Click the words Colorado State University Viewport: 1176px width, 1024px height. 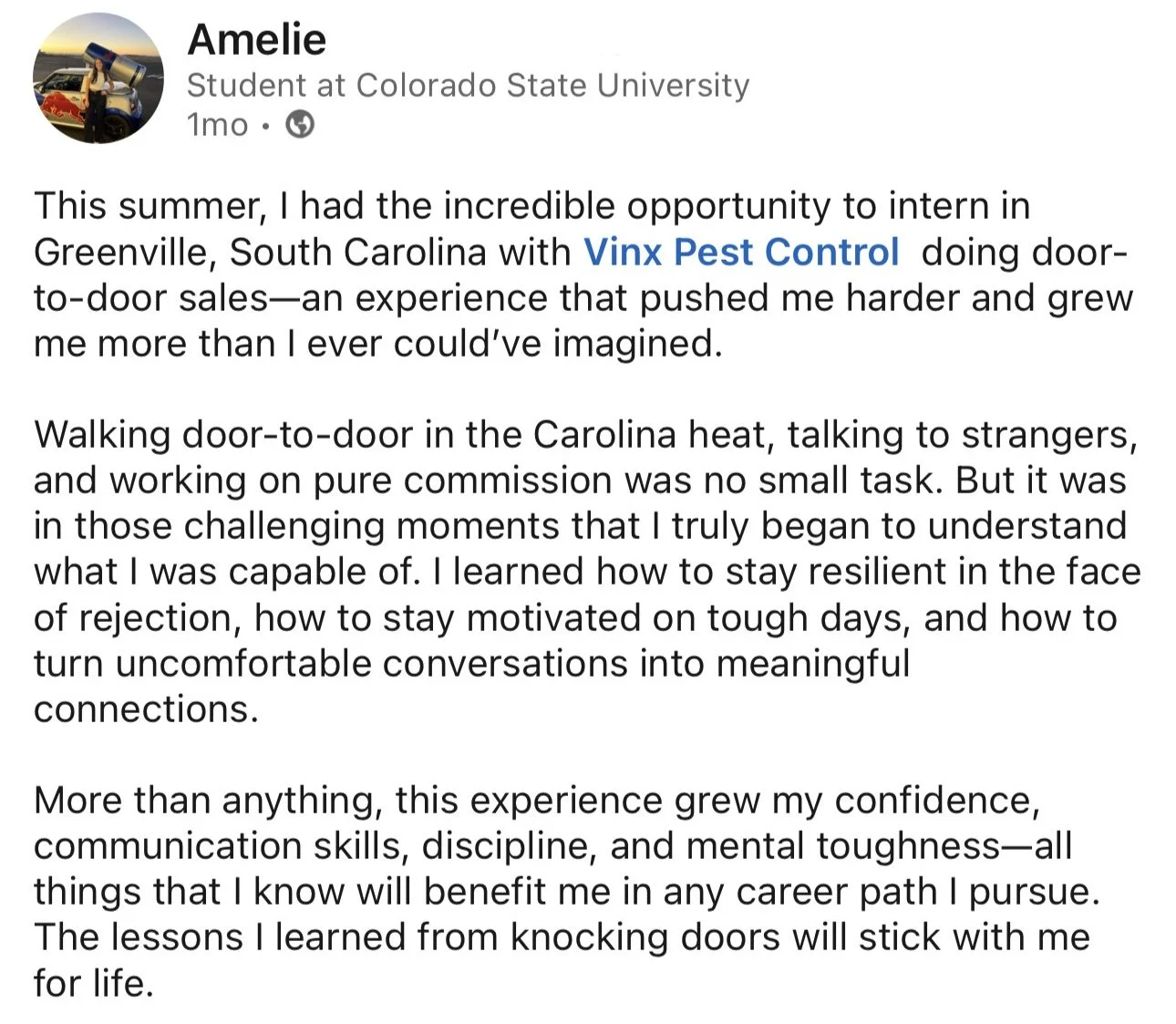552,85
